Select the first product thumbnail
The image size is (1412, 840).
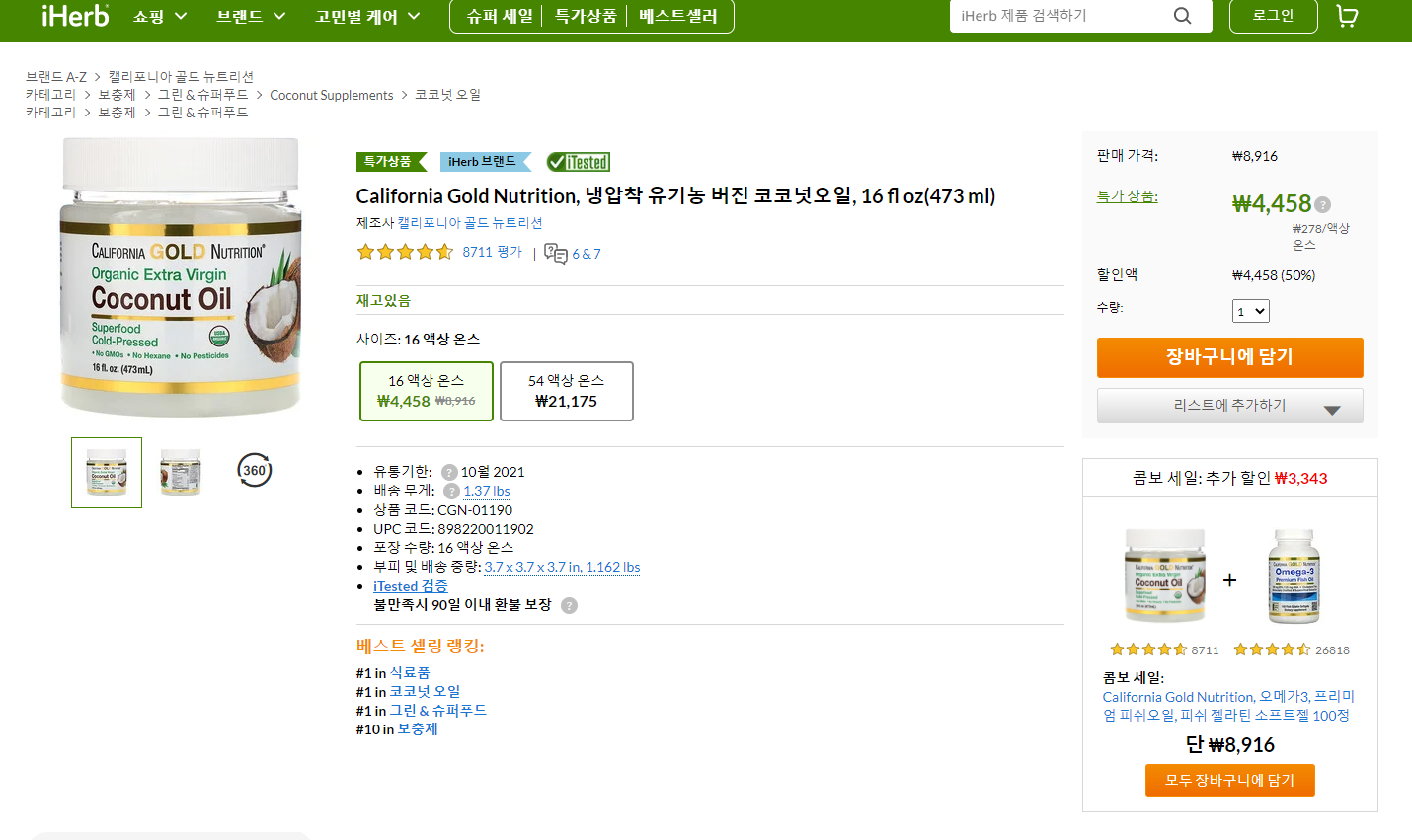tap(107, 473)
